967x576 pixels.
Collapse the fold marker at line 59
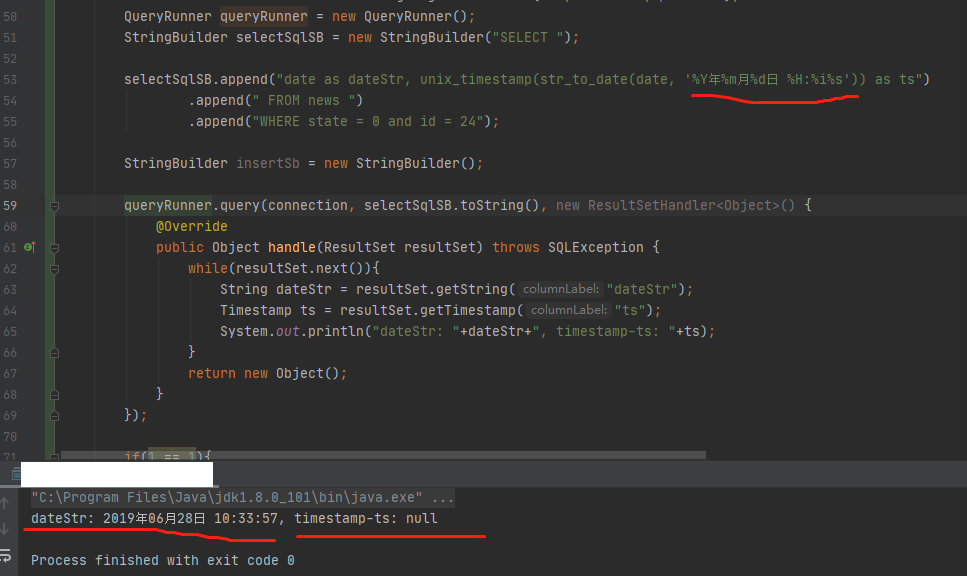coord(54,206)
